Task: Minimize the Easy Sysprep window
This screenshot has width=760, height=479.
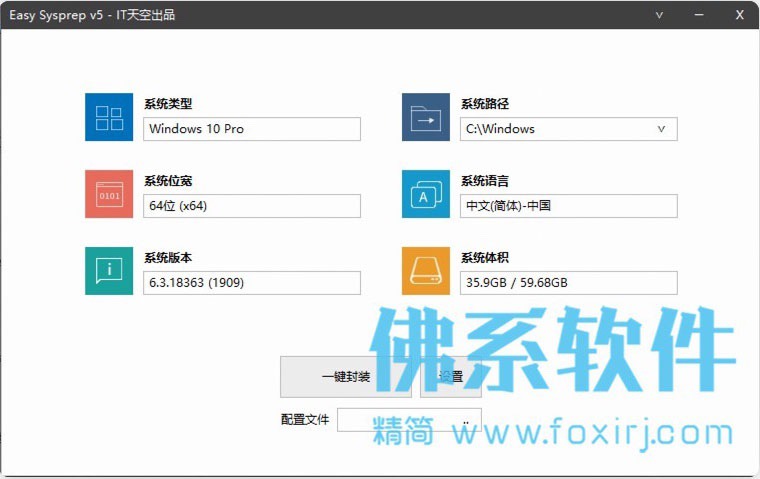Action: [x=699, y=15]
